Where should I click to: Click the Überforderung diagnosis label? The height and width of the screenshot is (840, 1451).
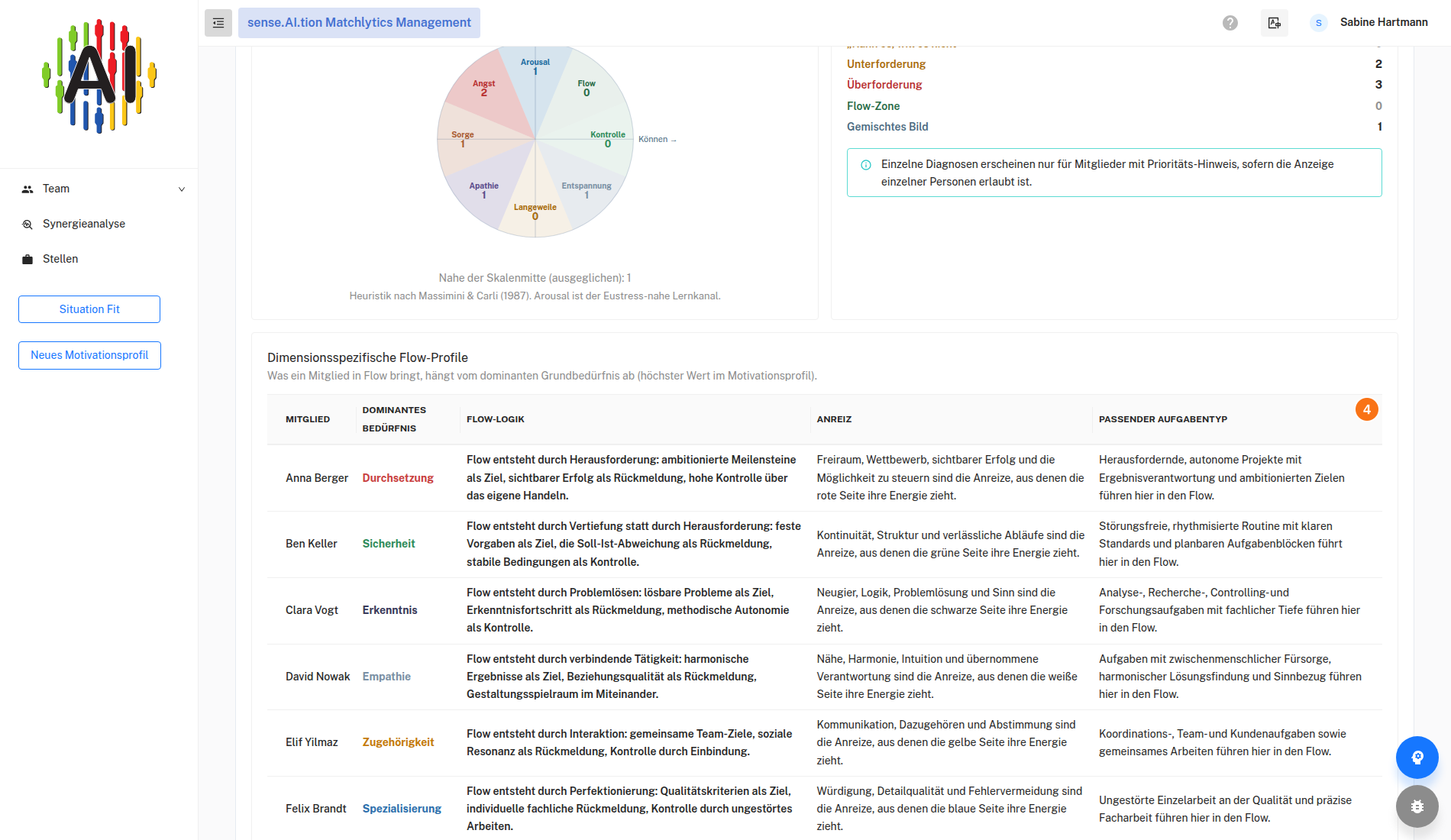(x=884, y=85)
